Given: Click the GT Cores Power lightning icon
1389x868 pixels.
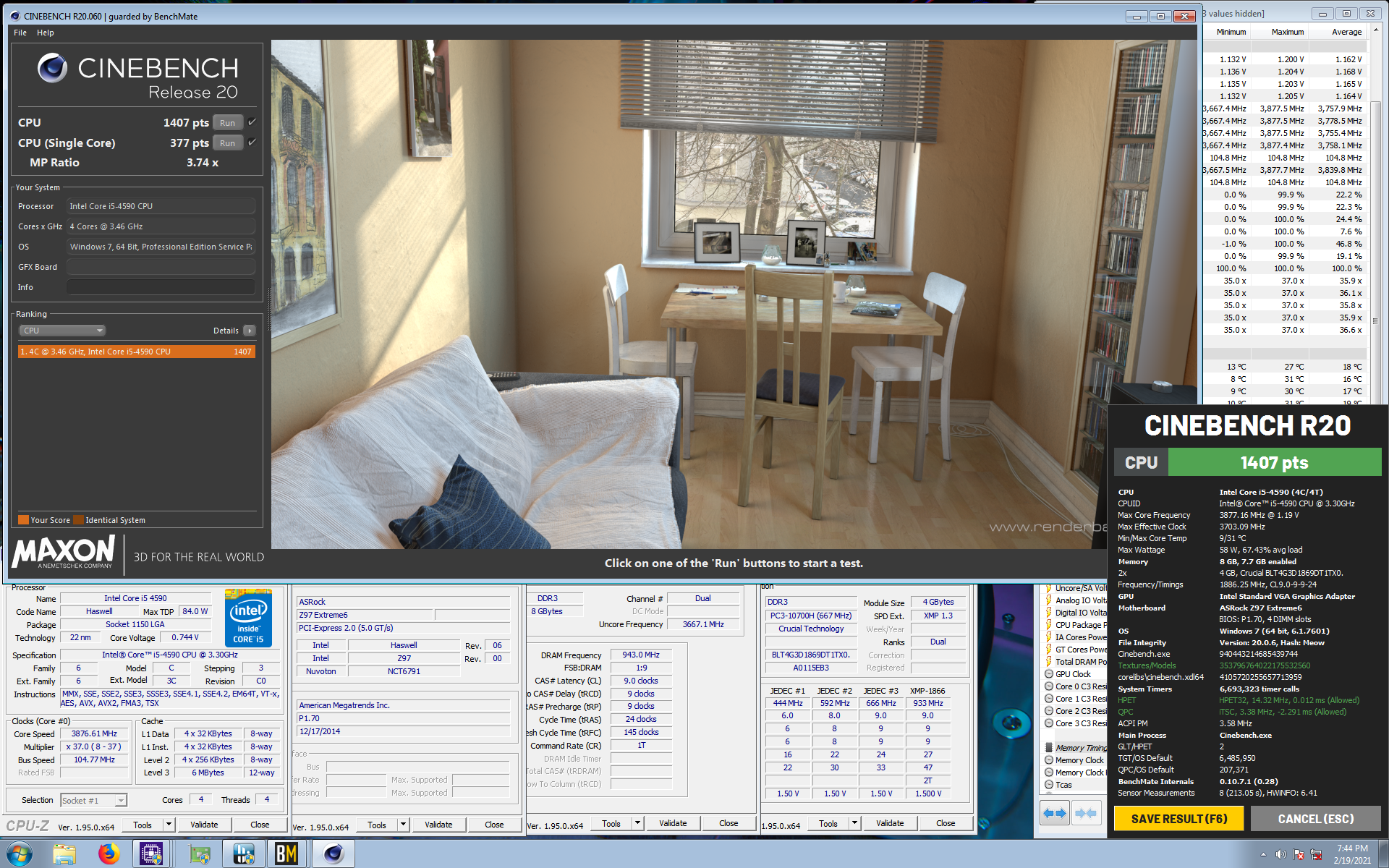Looking at the screenshot, I should pyautogui.click(x=1048, y=650).
